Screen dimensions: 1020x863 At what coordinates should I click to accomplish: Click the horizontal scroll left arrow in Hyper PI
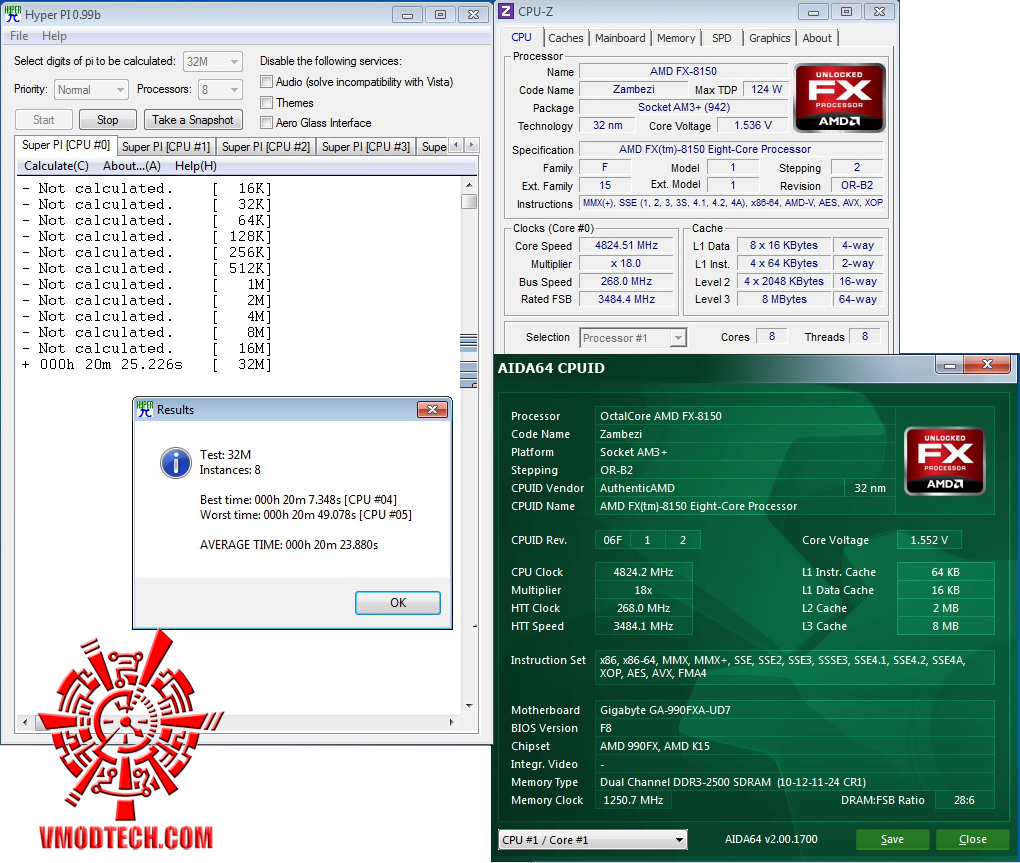[x=25, y=722]
